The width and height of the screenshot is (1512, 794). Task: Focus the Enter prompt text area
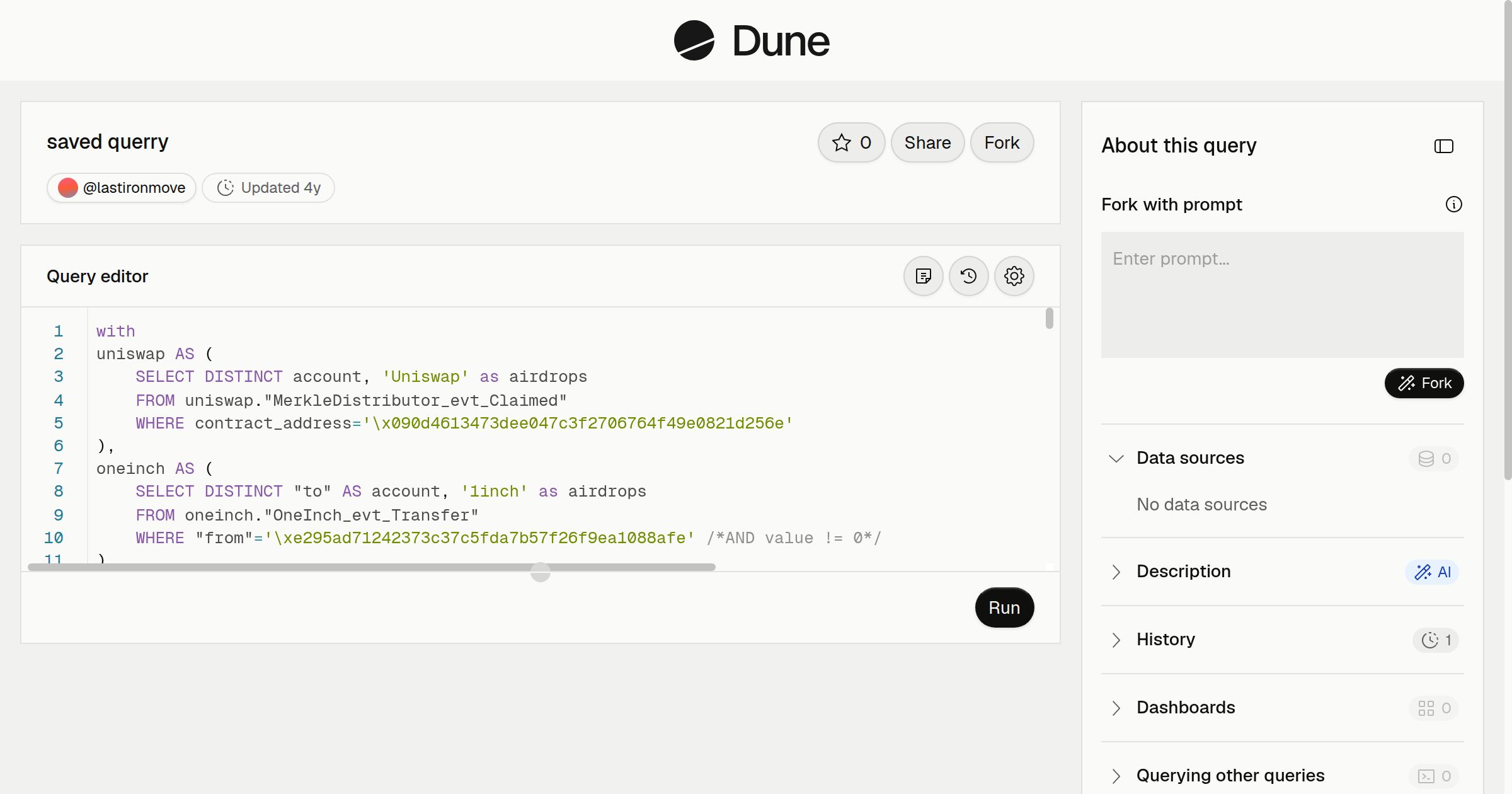pyautogui.click(x=1282, y=295)
